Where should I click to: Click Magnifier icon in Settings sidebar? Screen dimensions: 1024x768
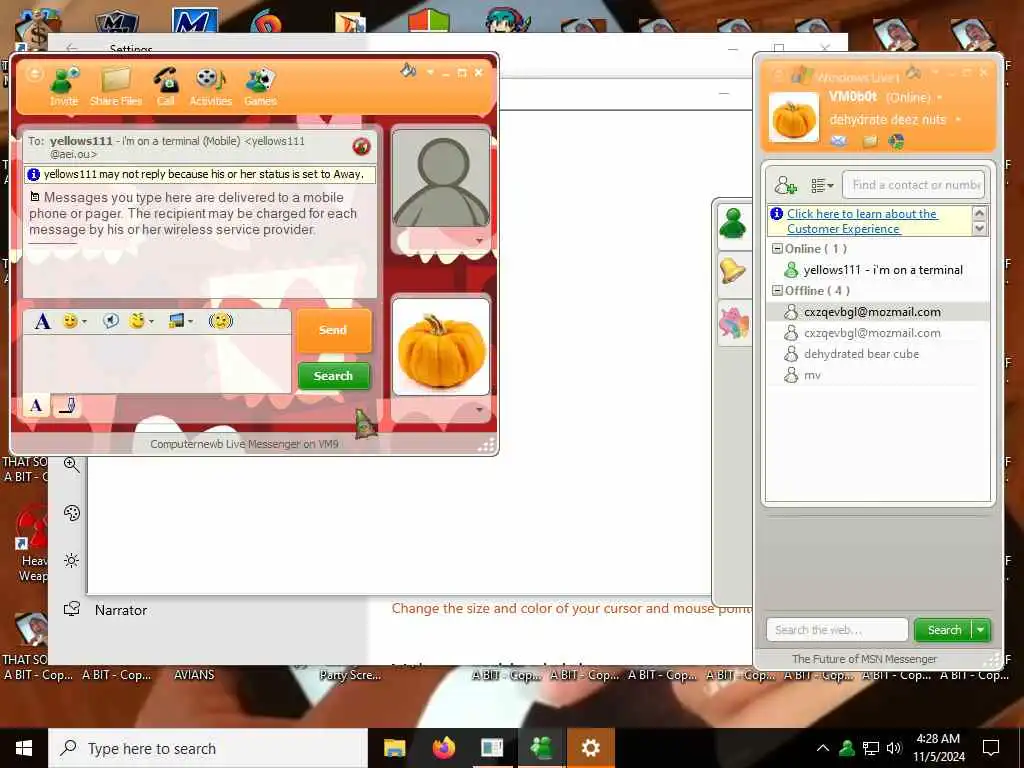click(x=72, y=465)
